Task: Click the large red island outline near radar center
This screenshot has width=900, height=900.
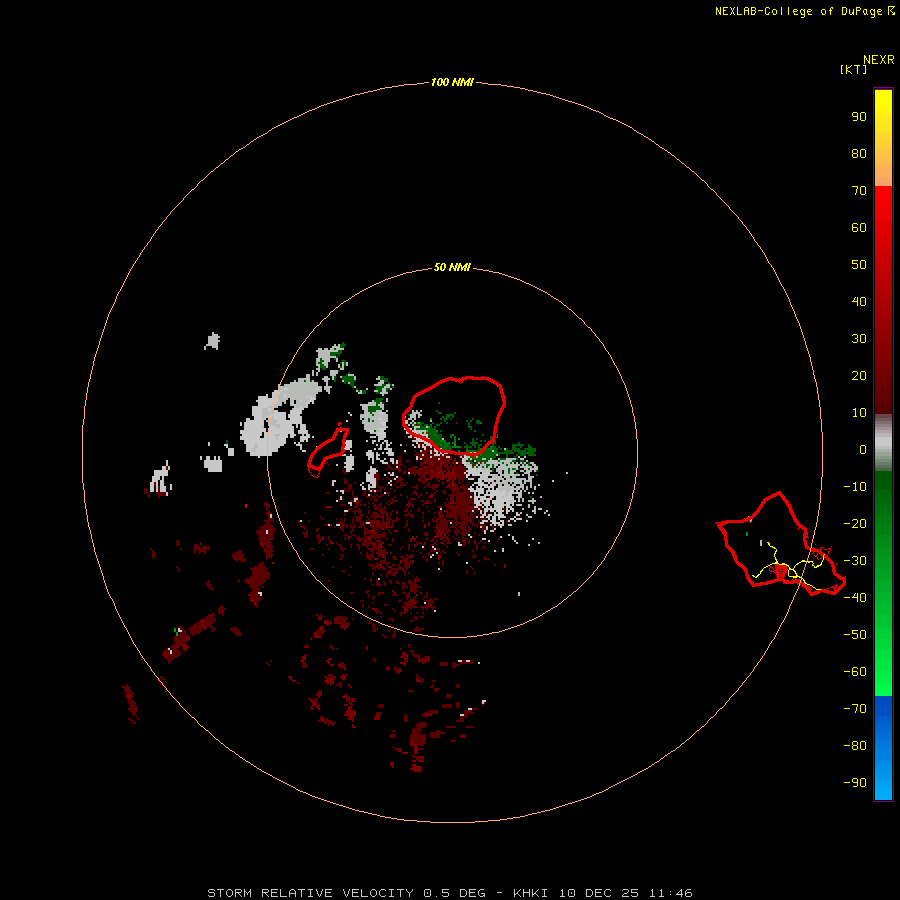Action: point(454,416)
